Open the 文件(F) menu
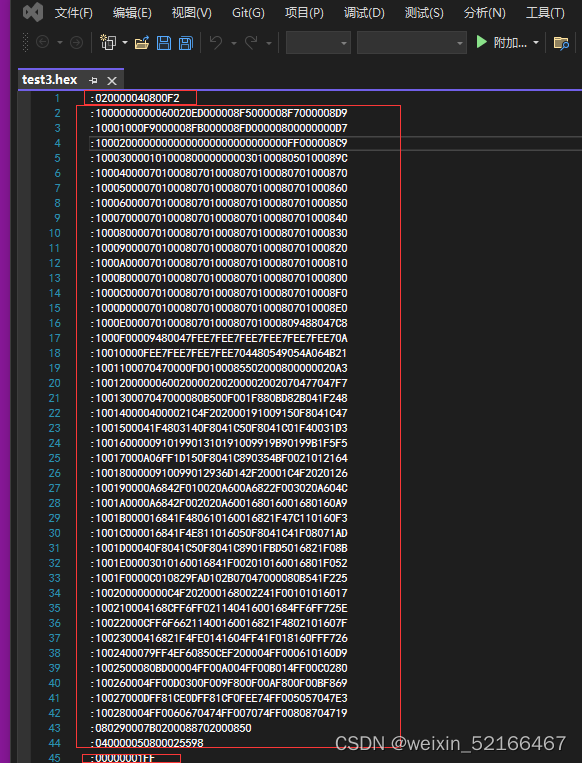The image size is (582, 763). [73, 13]
